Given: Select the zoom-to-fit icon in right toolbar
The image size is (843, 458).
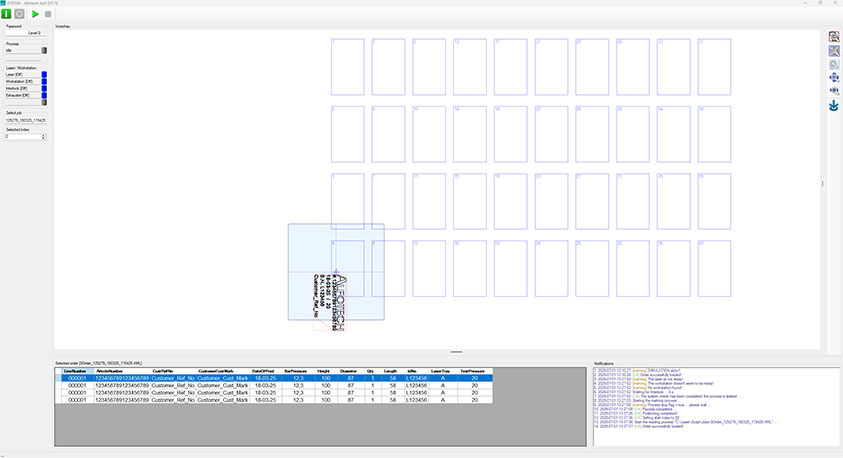Looking at the screenshot, I should (834, 51).
